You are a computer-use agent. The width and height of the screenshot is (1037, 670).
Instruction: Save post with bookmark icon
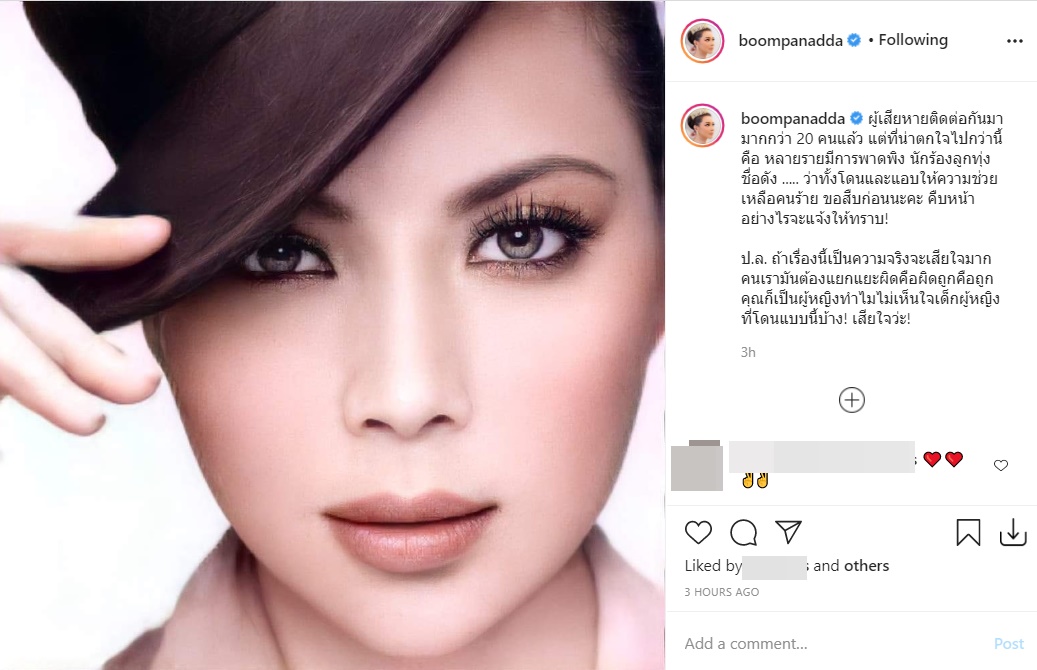coord(968,532)
